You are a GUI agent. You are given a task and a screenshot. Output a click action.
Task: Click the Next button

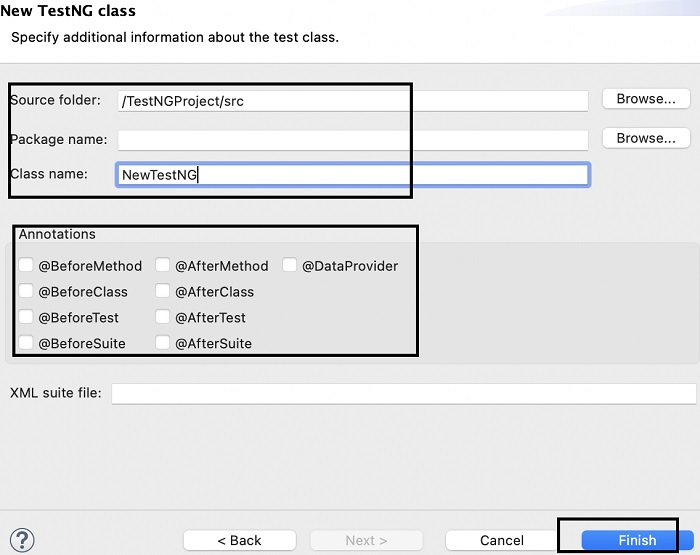(x=366, y=540)
